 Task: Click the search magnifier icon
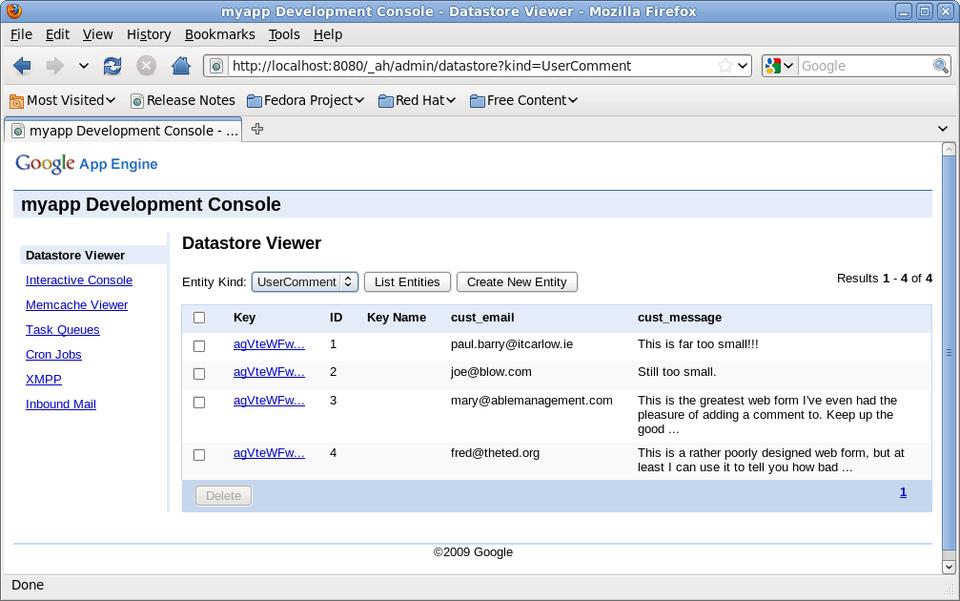940,66
